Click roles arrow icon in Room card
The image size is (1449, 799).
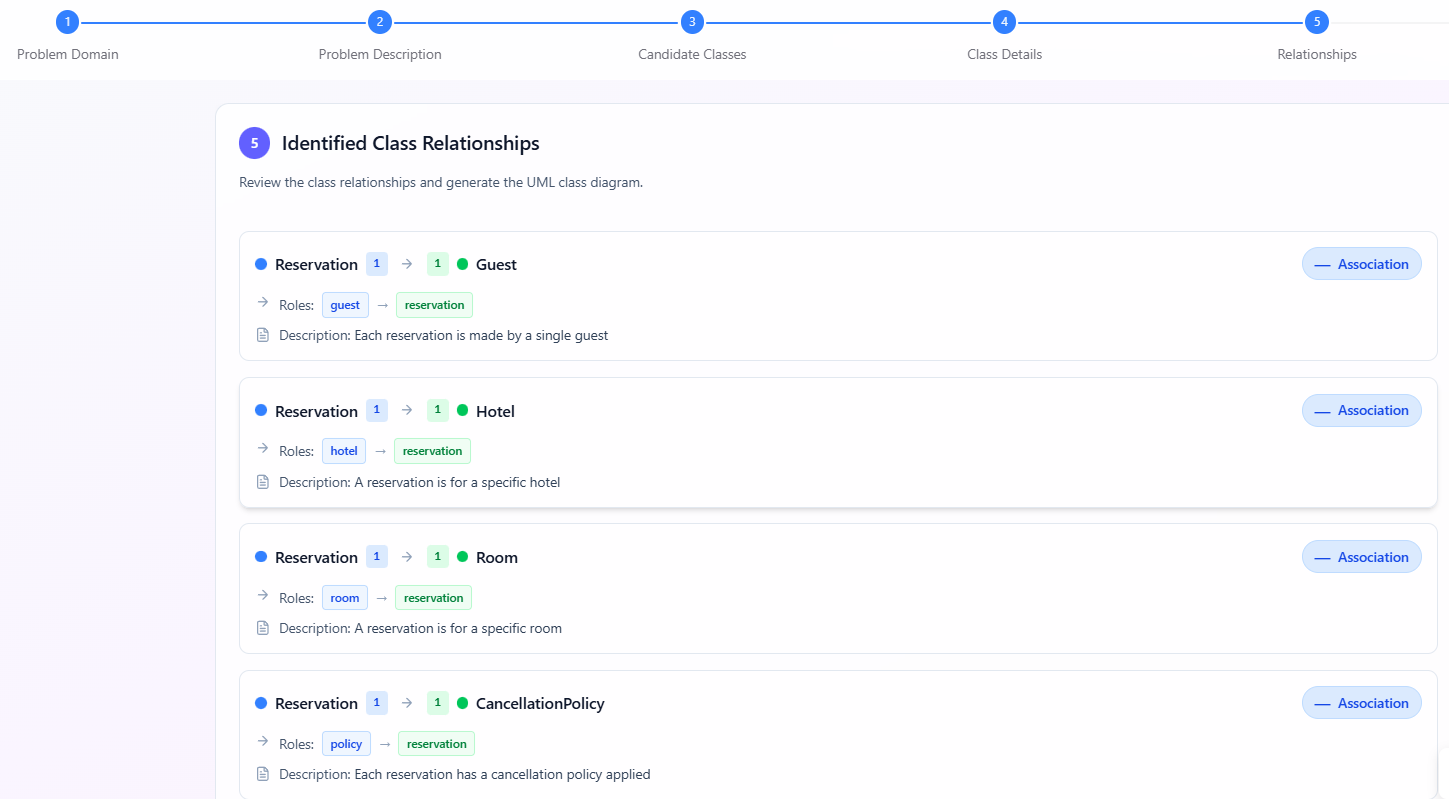click(263, 596)
